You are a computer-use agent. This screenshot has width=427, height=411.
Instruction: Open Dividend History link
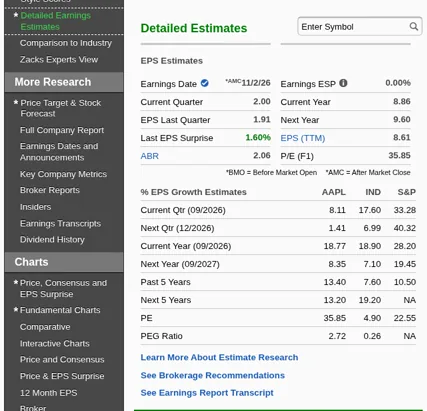coord(52,240)
